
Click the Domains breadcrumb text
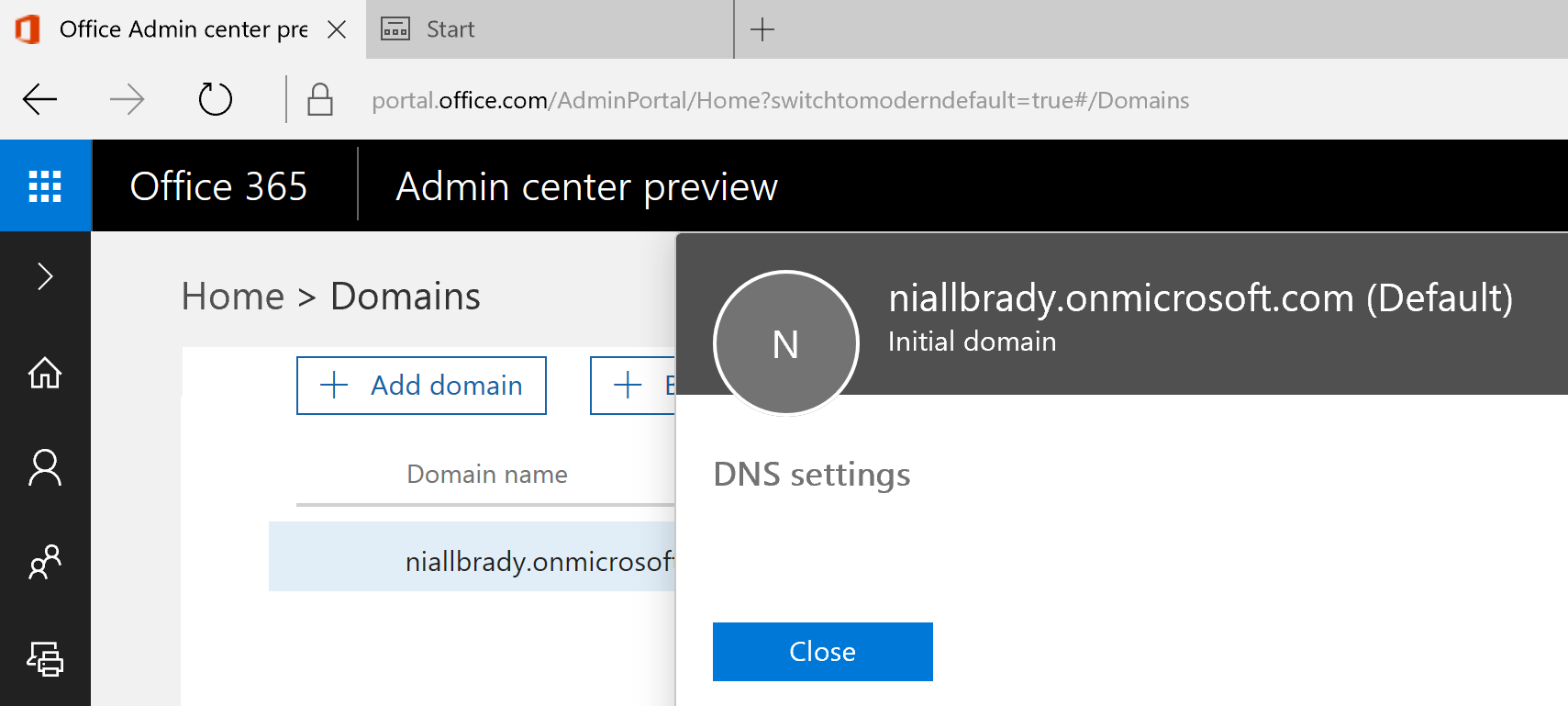(x=406, y=297)
